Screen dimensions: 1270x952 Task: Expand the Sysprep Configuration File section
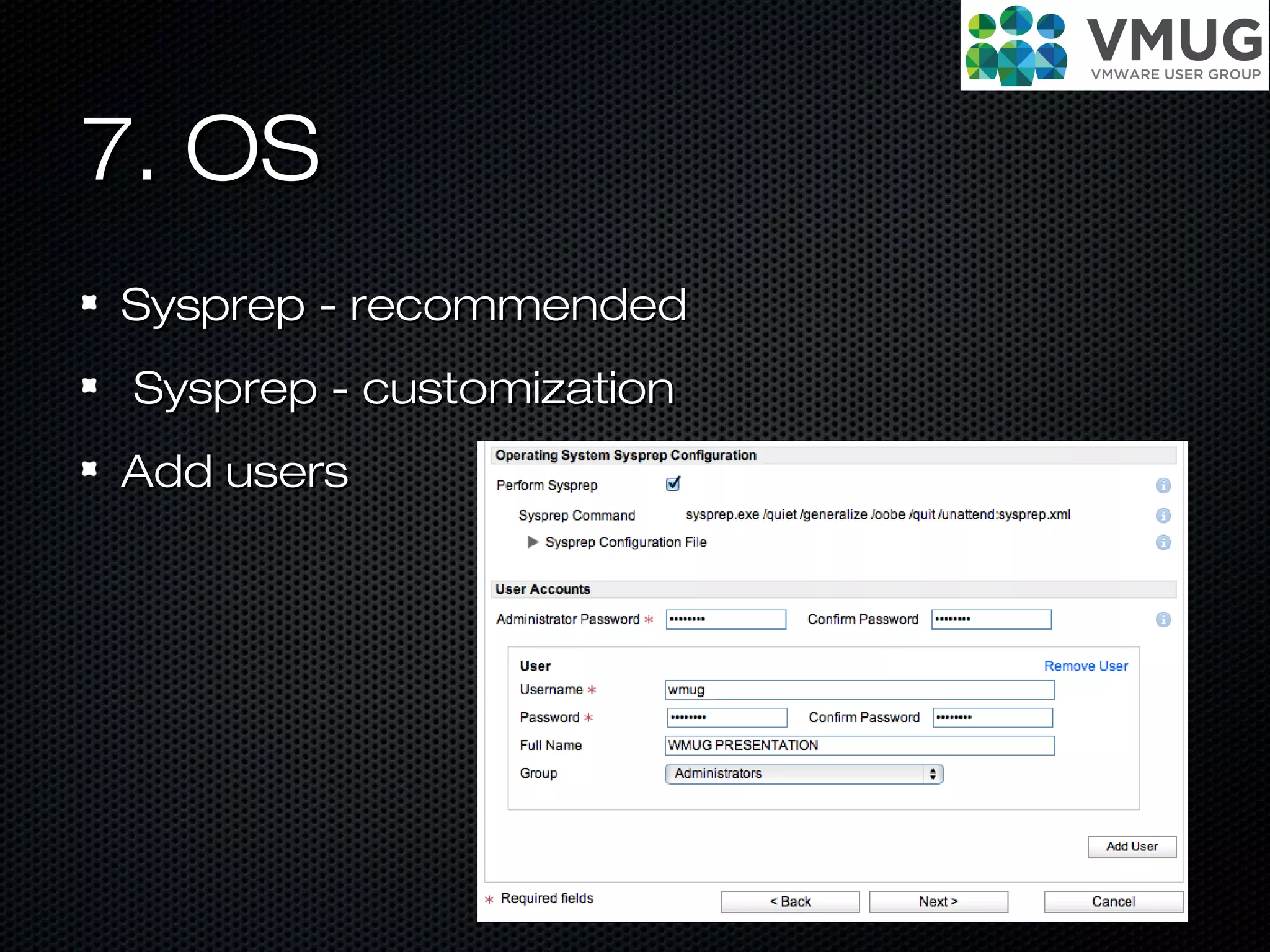click(533, 542)
